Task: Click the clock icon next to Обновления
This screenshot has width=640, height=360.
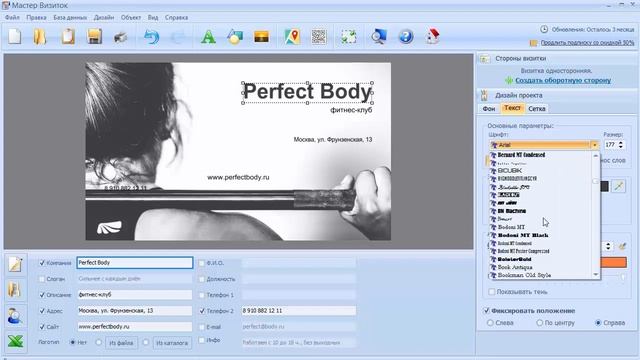Action: 544,29
